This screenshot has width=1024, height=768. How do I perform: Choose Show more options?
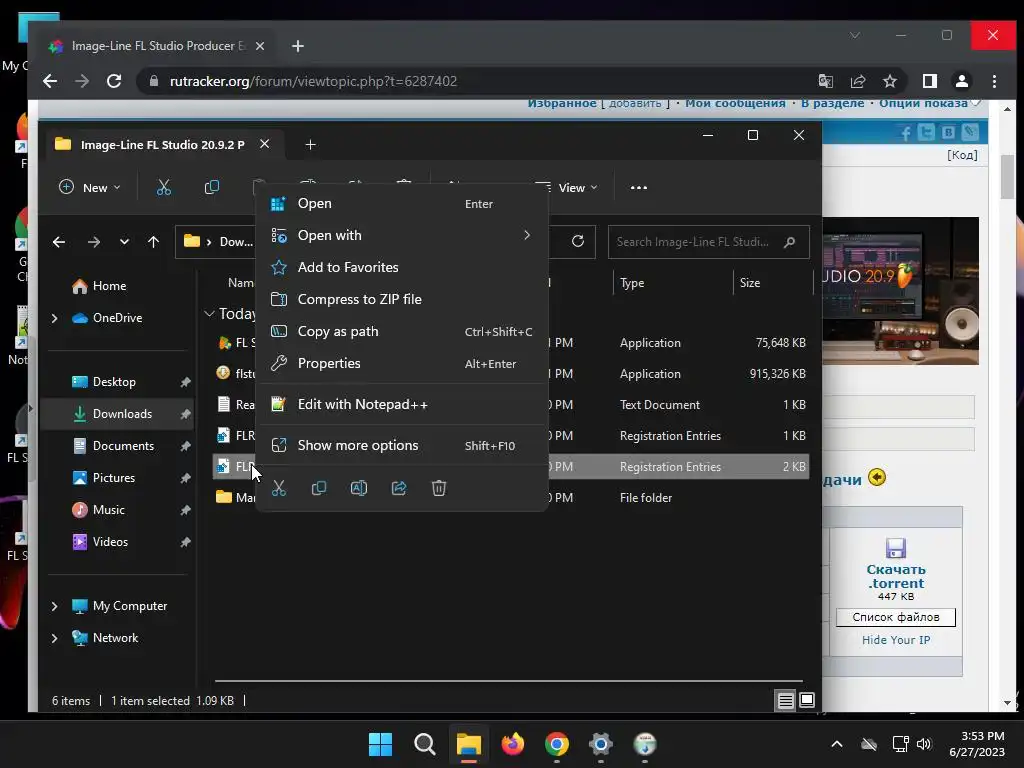(401, 445)
